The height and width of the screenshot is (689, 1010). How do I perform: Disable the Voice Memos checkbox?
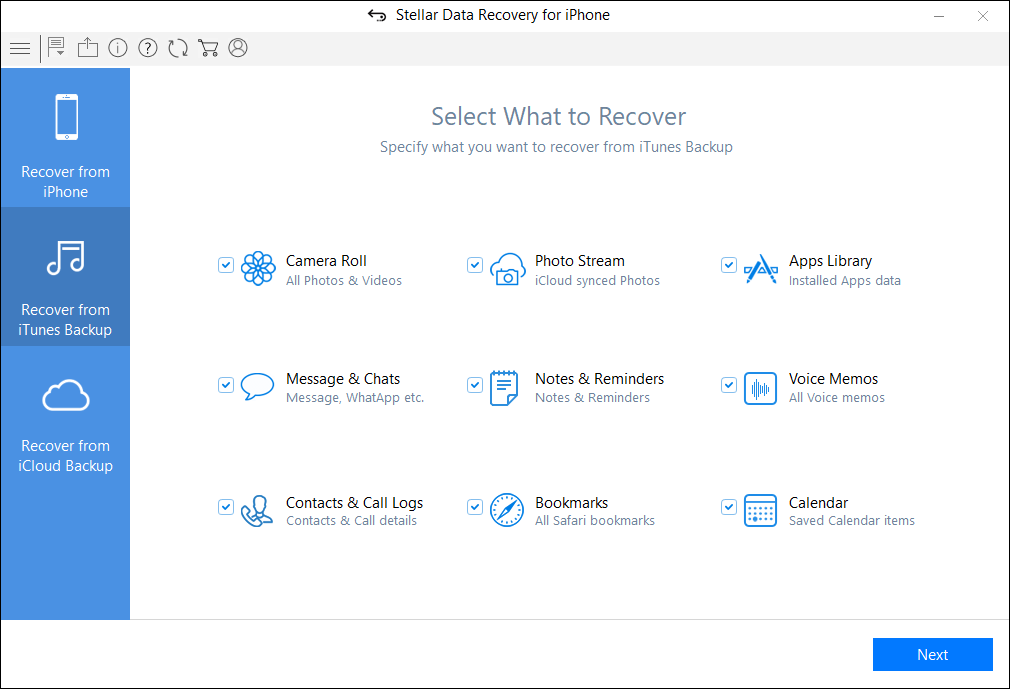(729, 384)
